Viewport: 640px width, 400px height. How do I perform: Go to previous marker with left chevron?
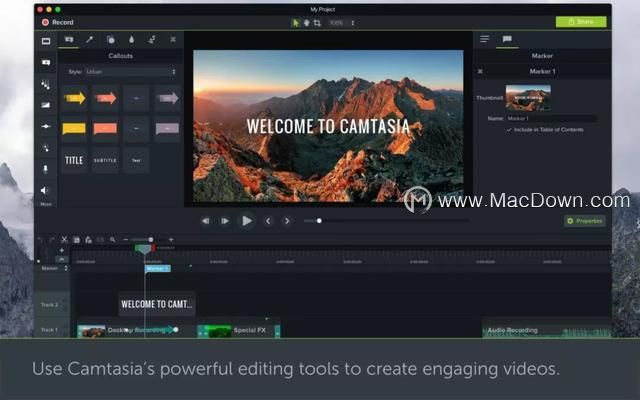click(x=268, y=221)
